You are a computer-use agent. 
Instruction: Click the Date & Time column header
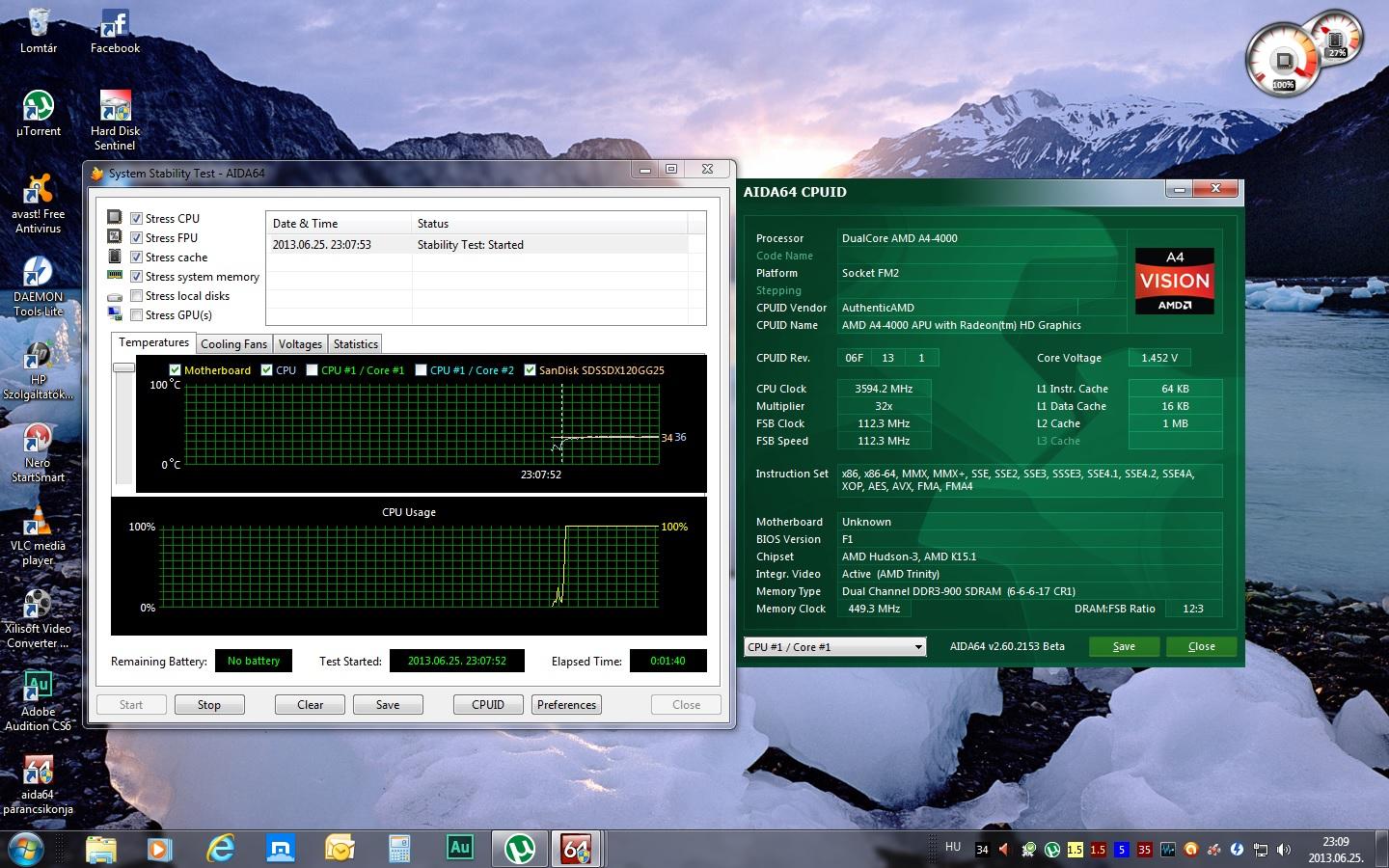(x=339, y=223)
